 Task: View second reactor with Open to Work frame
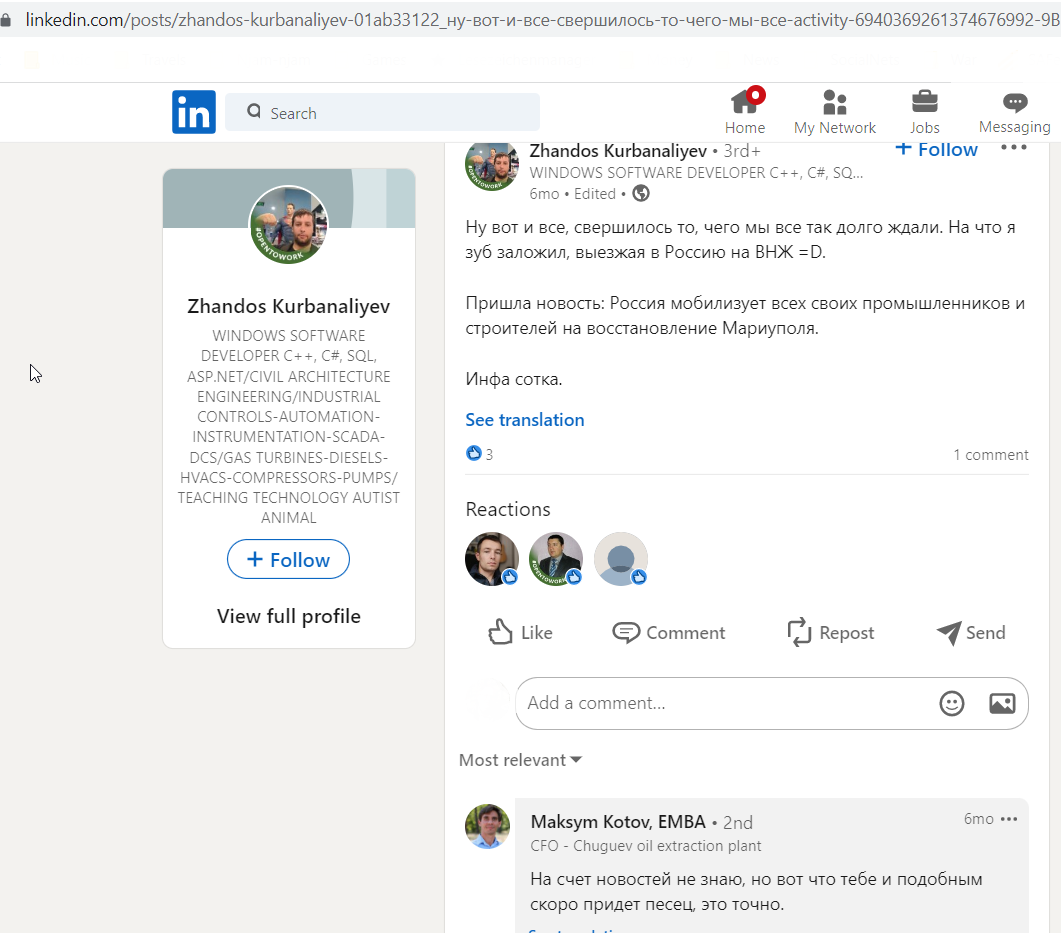556,559
